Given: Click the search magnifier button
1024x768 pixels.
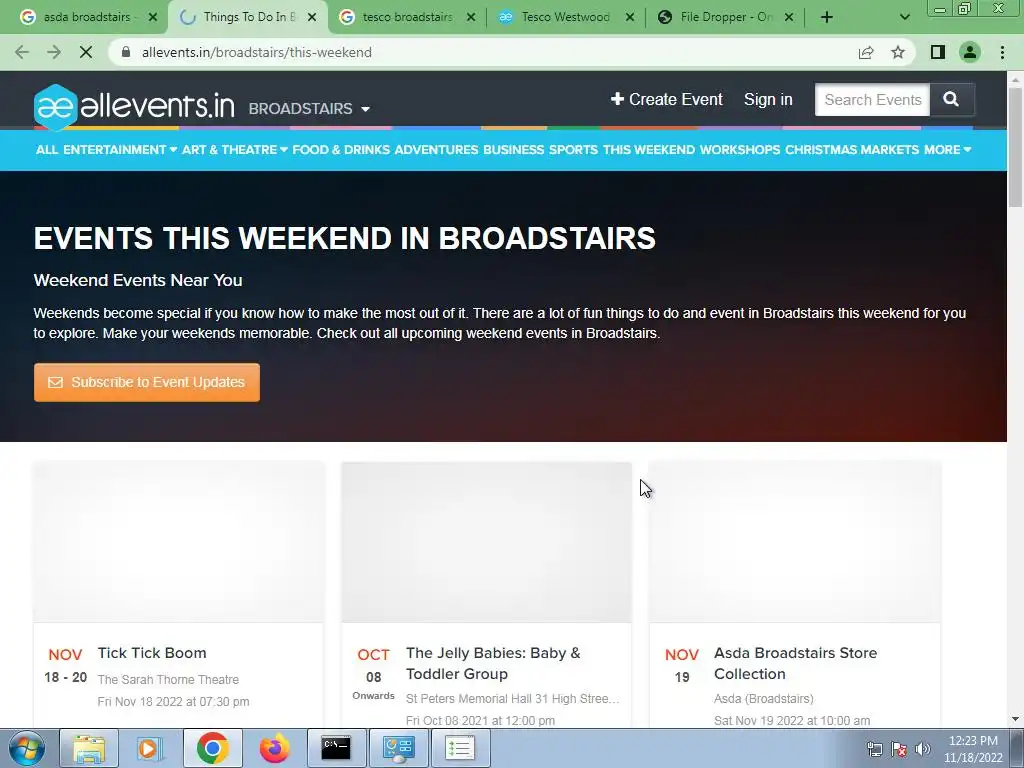Looking at the screenshot, I should click(952, 99).
